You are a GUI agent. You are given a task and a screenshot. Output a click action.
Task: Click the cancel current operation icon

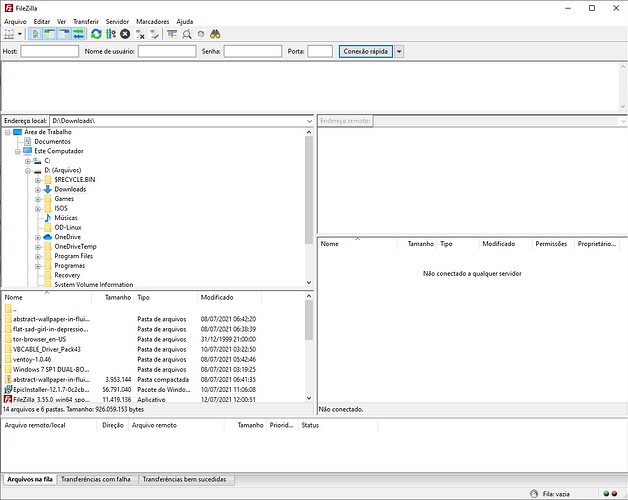click(x=125, y=34)
